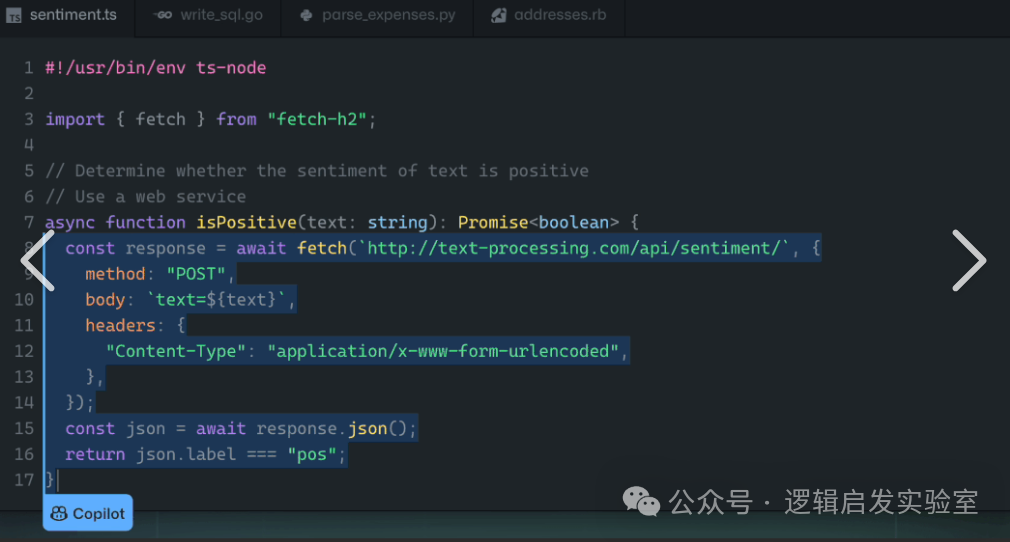
Task: Click the "POST" method value
Action: [199, 274]
